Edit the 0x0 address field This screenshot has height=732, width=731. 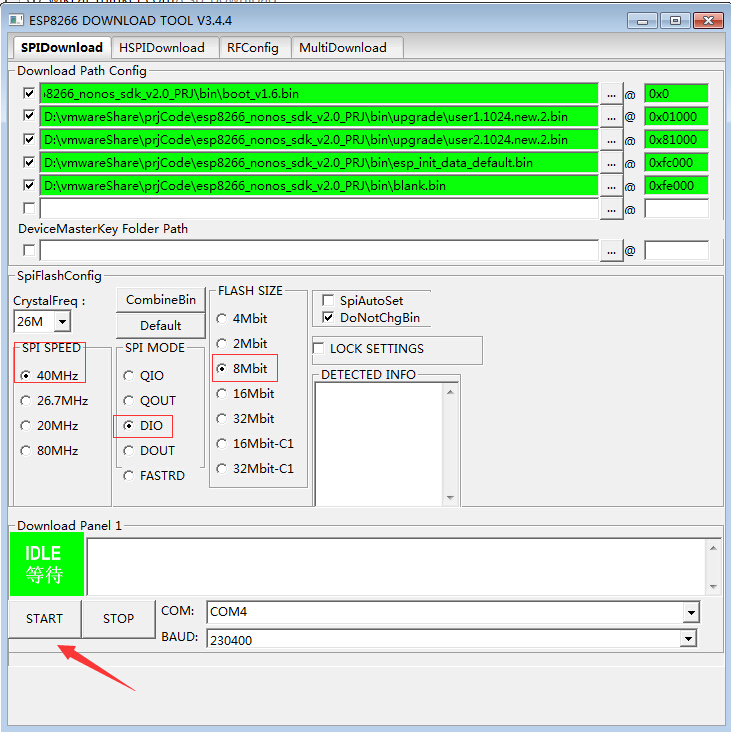click(x=676, y=93)
